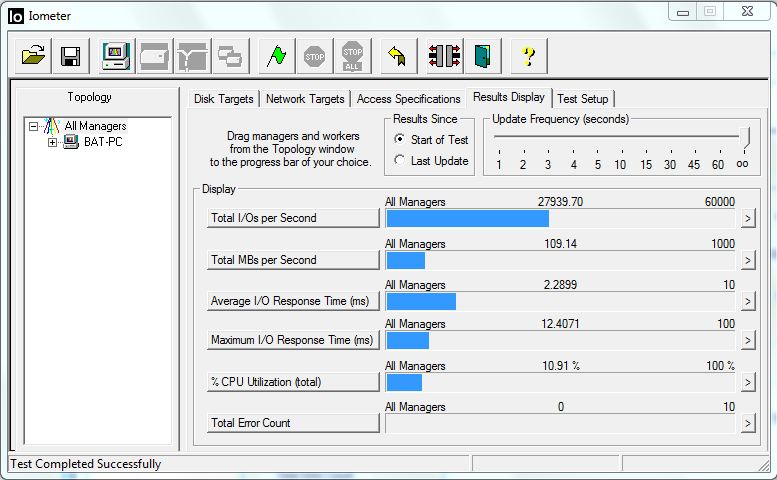Click the Stop All tests icon

352,56
